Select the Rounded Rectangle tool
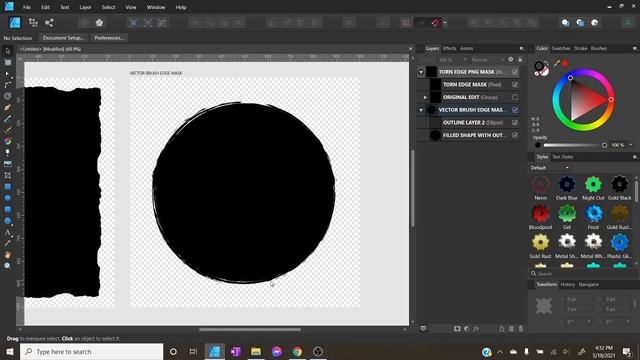The height and width of the screenshot is (360, 640). [x=8, y=209]
